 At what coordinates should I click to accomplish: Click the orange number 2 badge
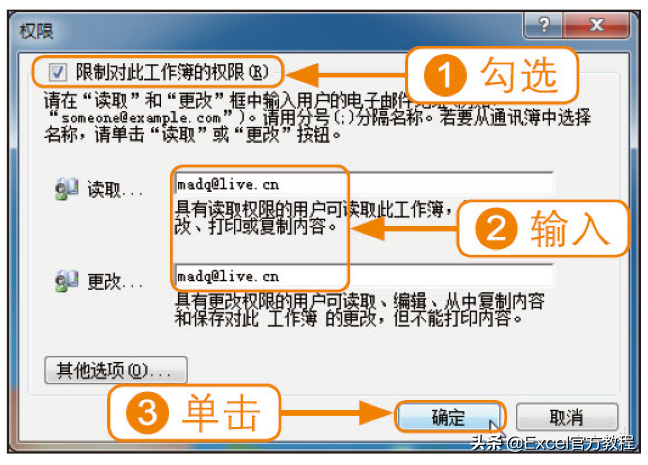click(496, 229)
